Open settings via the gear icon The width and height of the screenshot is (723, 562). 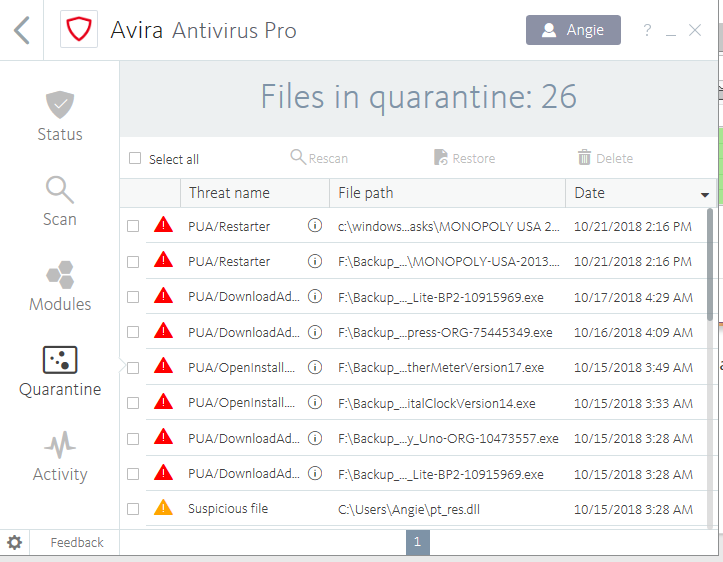(x=14, y=543)
